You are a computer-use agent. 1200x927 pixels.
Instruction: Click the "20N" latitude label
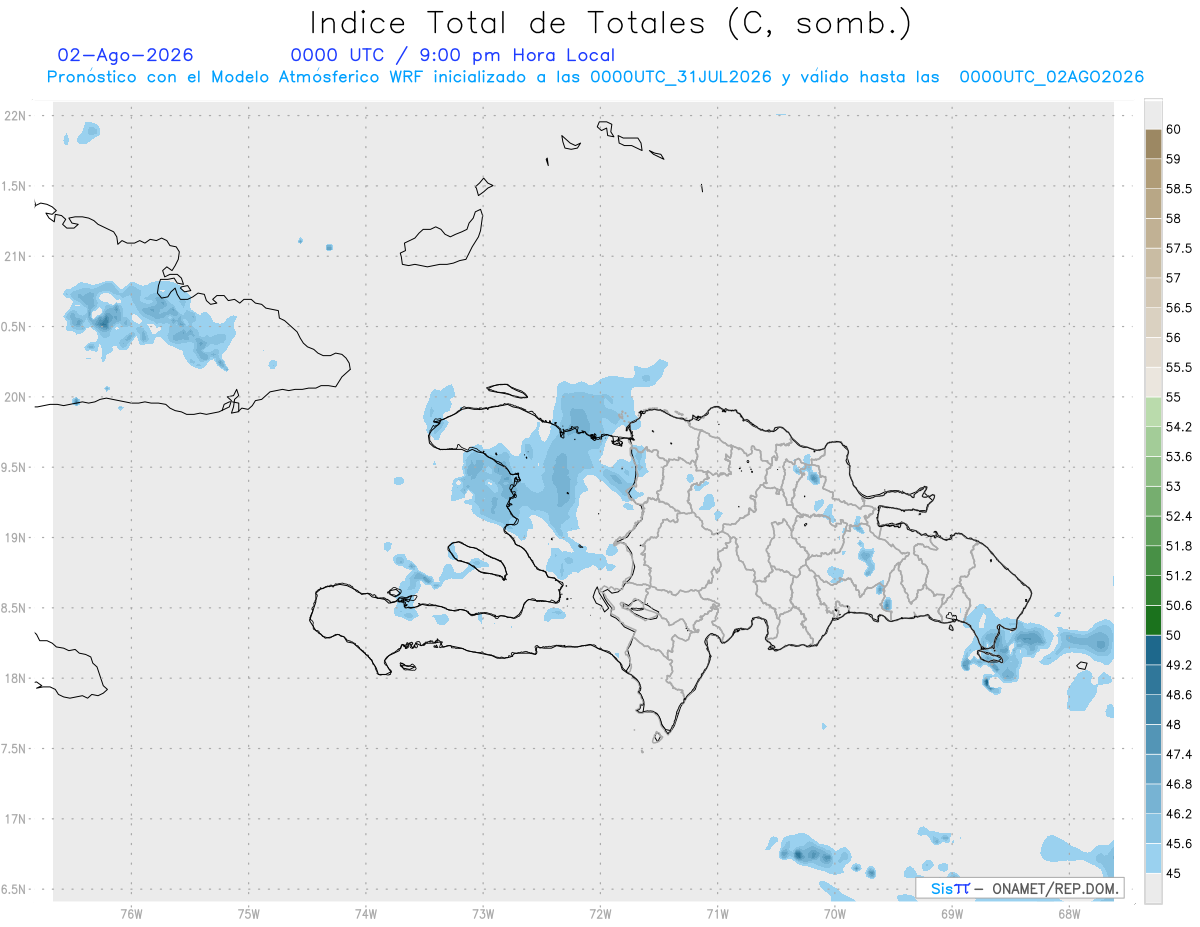(x=15, y=397)
